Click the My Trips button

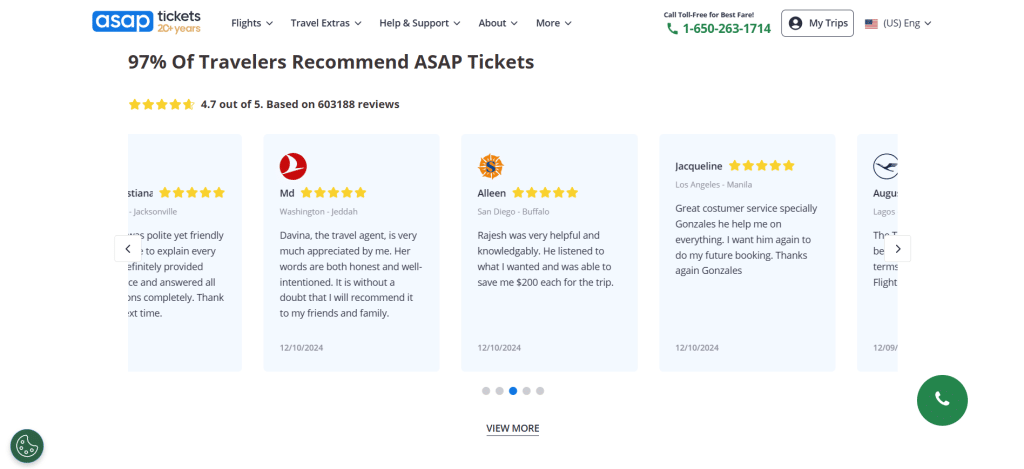pyautogui.click(x=817, y=23)
